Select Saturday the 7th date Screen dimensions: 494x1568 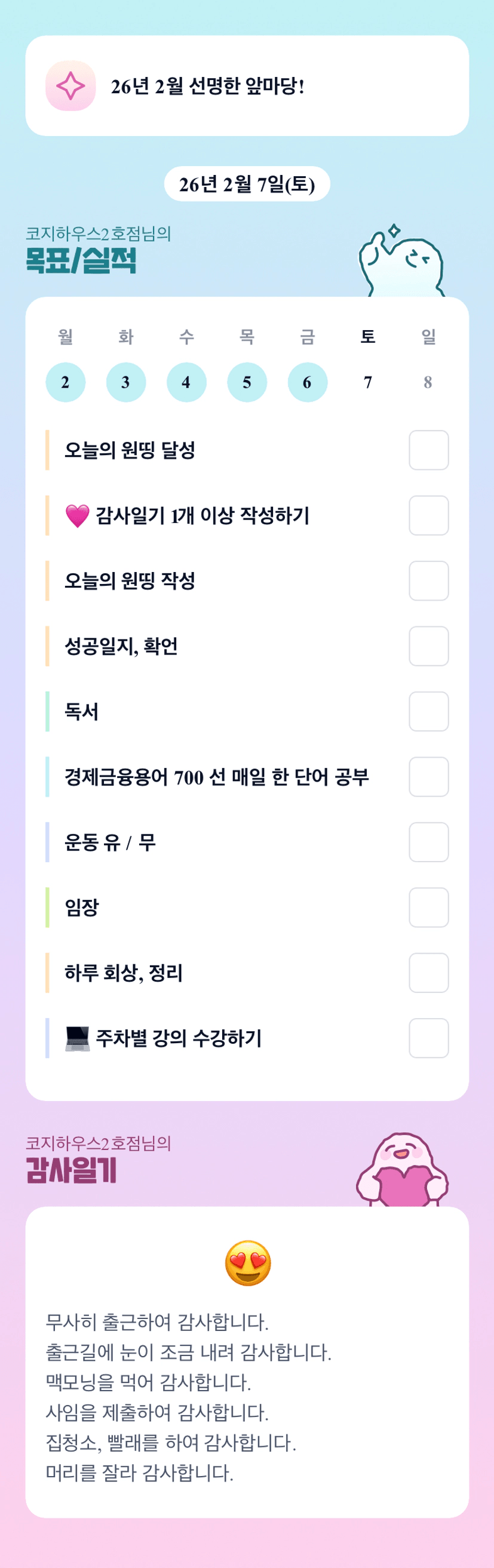tap(368, 382)
